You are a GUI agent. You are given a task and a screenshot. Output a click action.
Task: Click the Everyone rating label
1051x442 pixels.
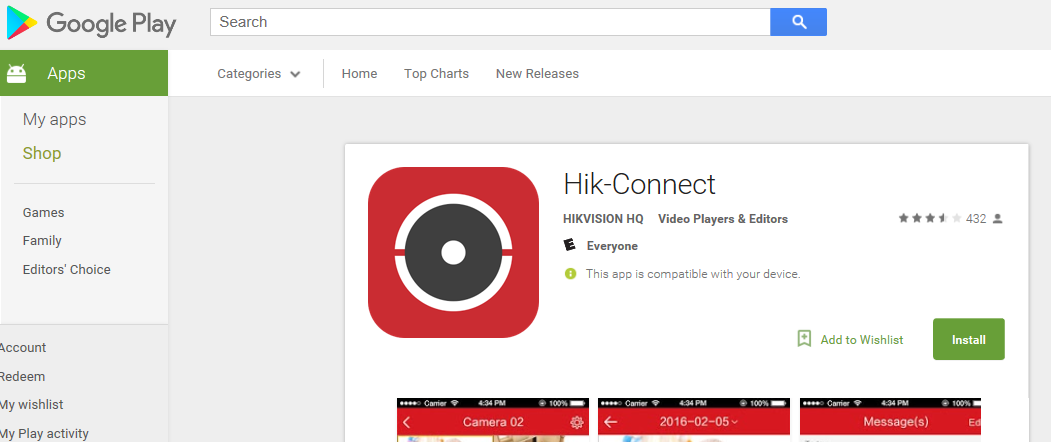pos(612,246)
